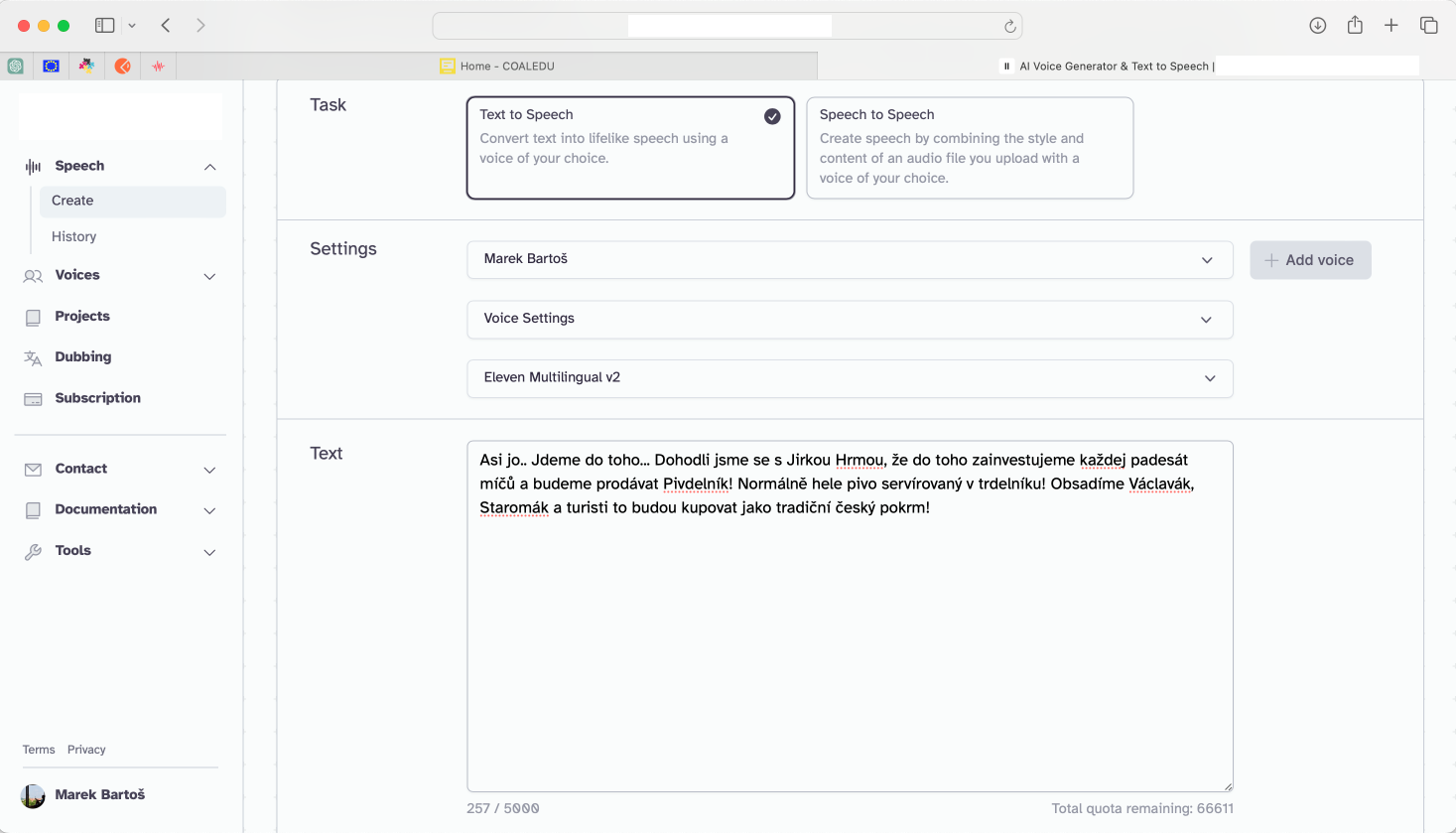Open Safari sidebar options chevron
Viewport: 1456px width, 833px height.
coord(132,26)
